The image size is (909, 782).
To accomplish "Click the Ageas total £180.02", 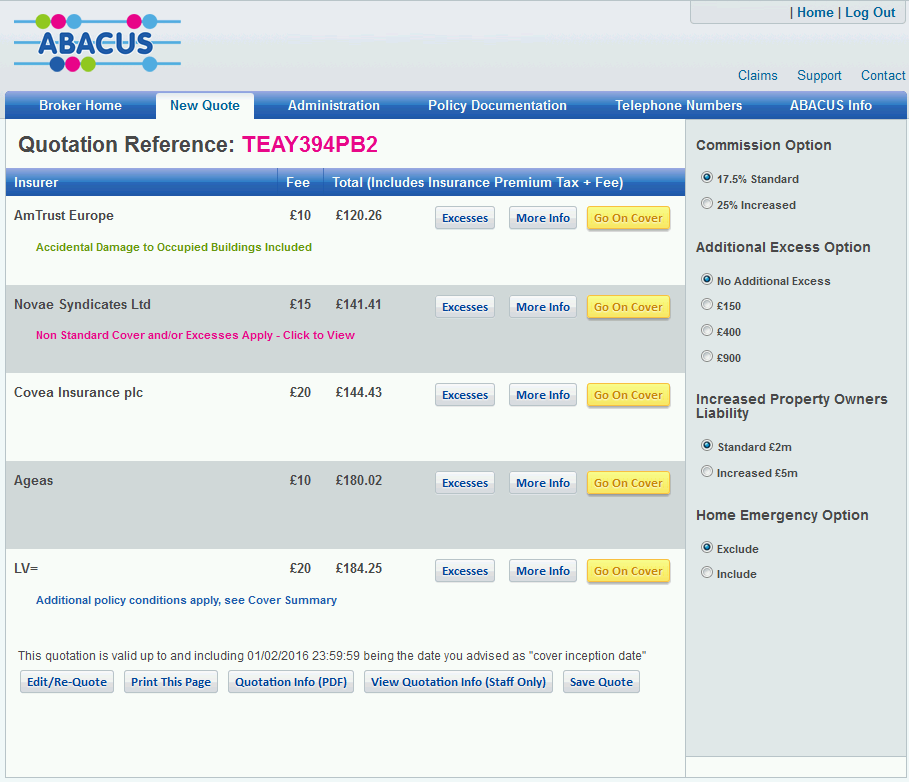I will (x=359, y=481).
